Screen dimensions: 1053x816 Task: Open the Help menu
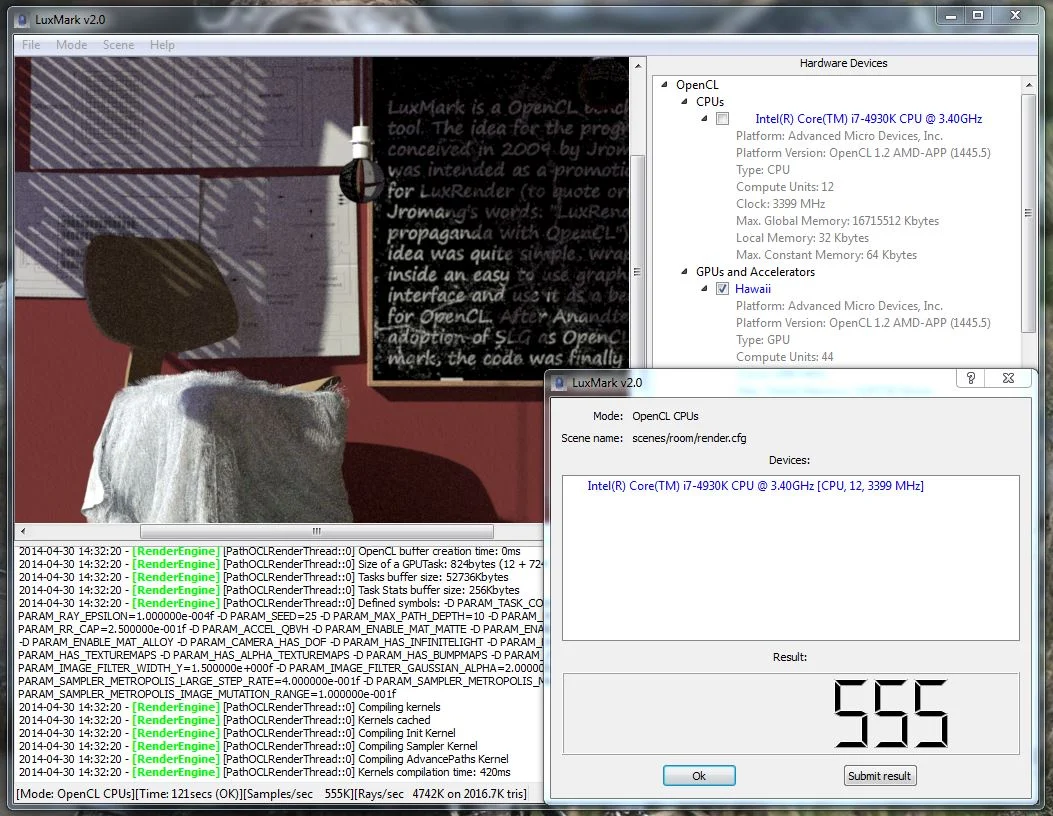pyautogui.click(x=162, y=45)
